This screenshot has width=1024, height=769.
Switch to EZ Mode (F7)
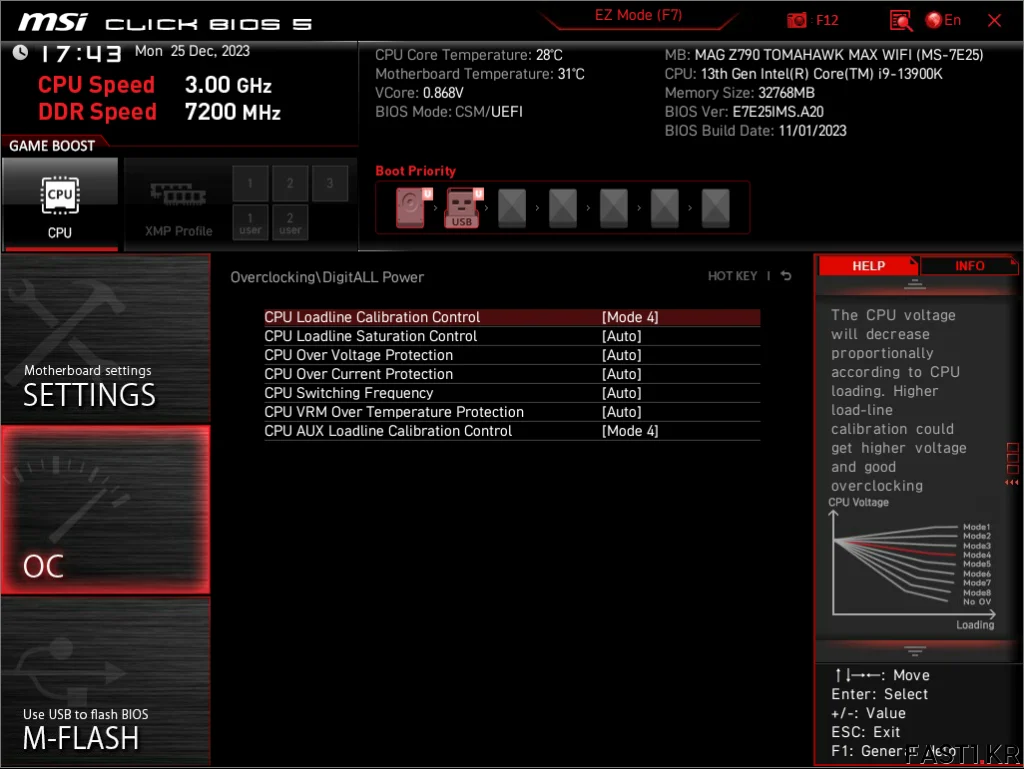pos(638,15)
